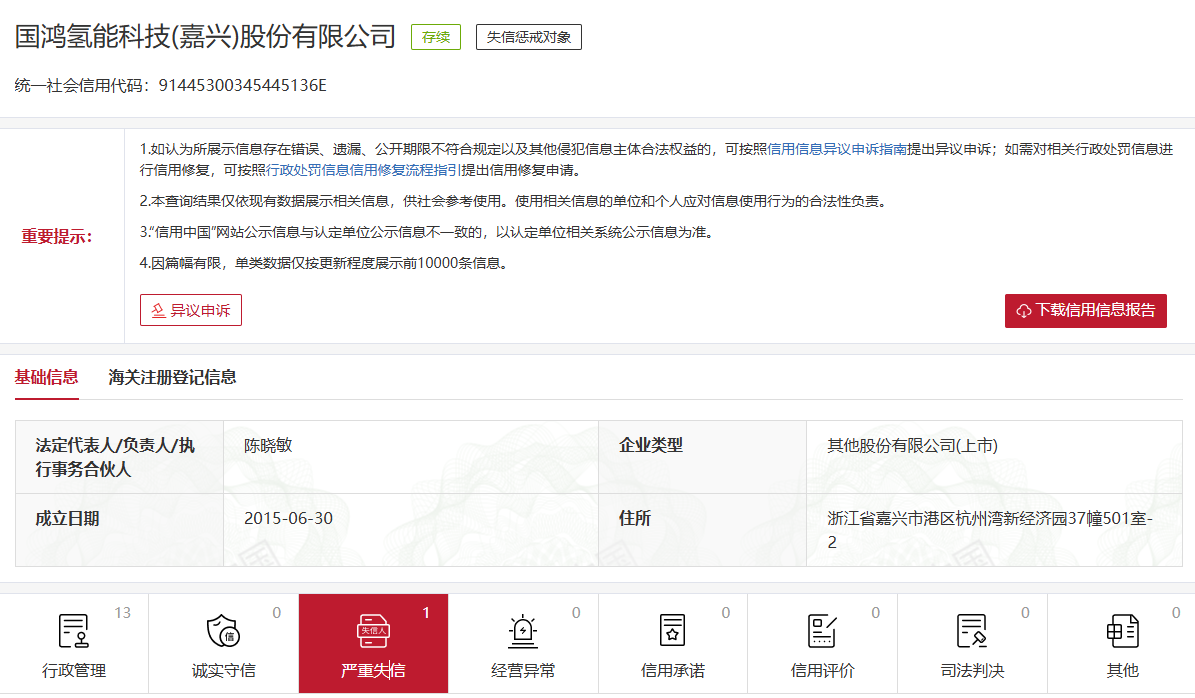Switch to the 基础信息 tab
The height and width of the screenshot is (698, 1195).
tap(46, 377)
